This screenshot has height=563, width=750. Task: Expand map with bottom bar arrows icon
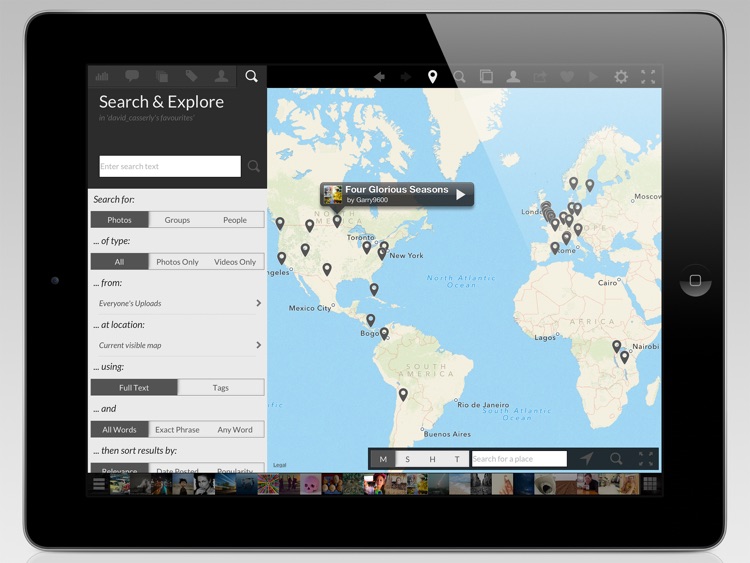coord(646,459)
